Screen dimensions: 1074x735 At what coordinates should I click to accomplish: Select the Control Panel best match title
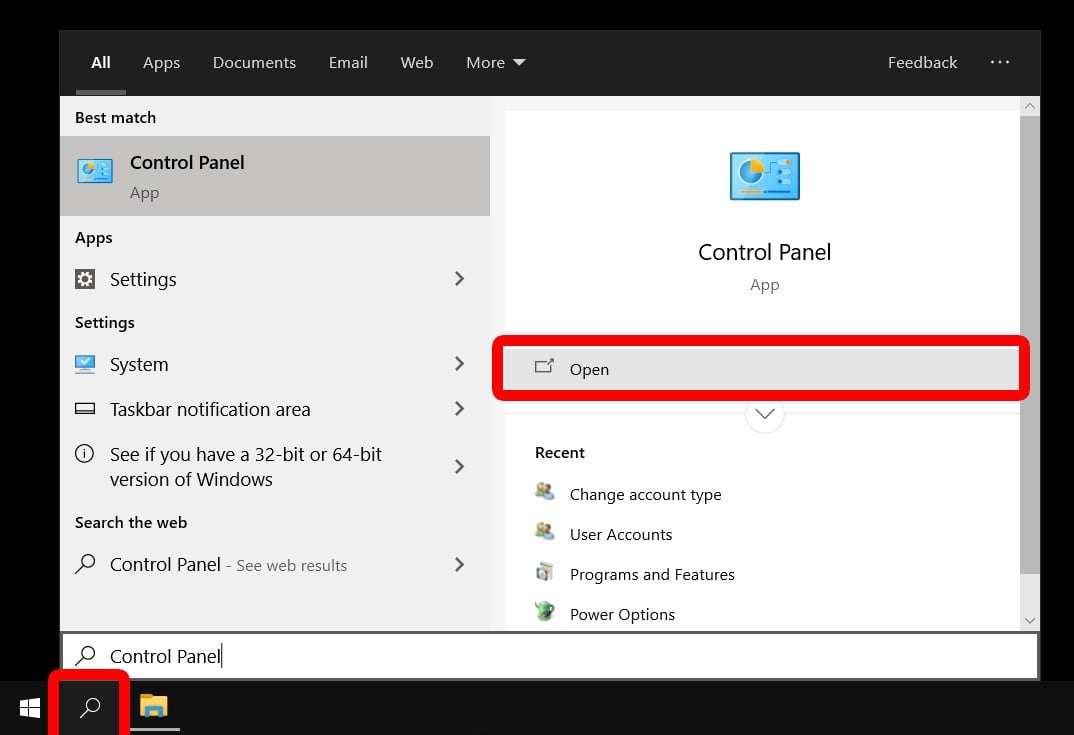click(x=187, y=162)
